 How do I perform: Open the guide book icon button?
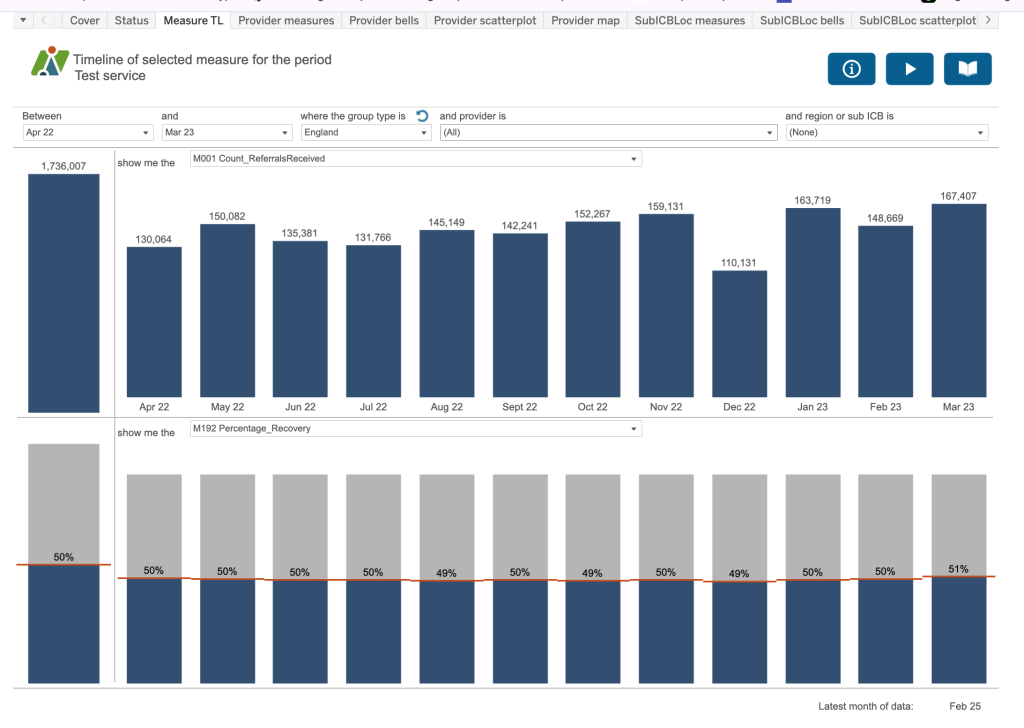967,69
